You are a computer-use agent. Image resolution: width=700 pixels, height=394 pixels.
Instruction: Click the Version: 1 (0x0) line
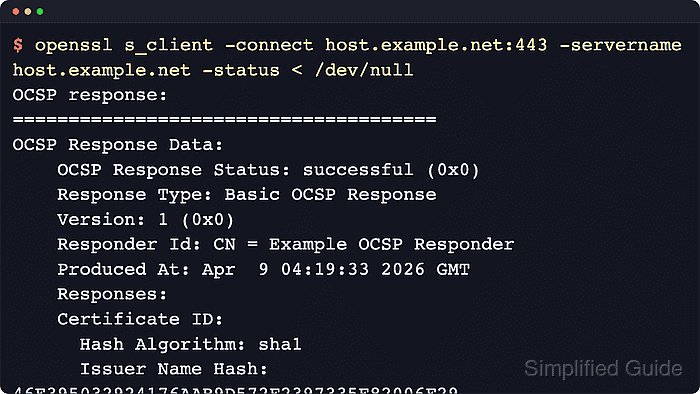click(146, 220)
